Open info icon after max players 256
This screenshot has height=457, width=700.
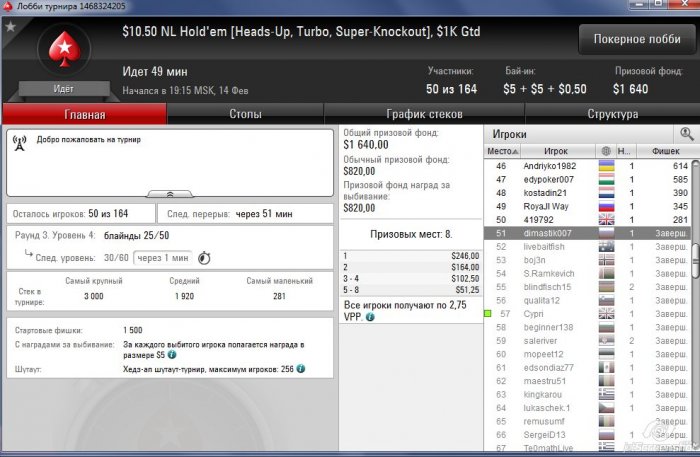tap(301, 369)
